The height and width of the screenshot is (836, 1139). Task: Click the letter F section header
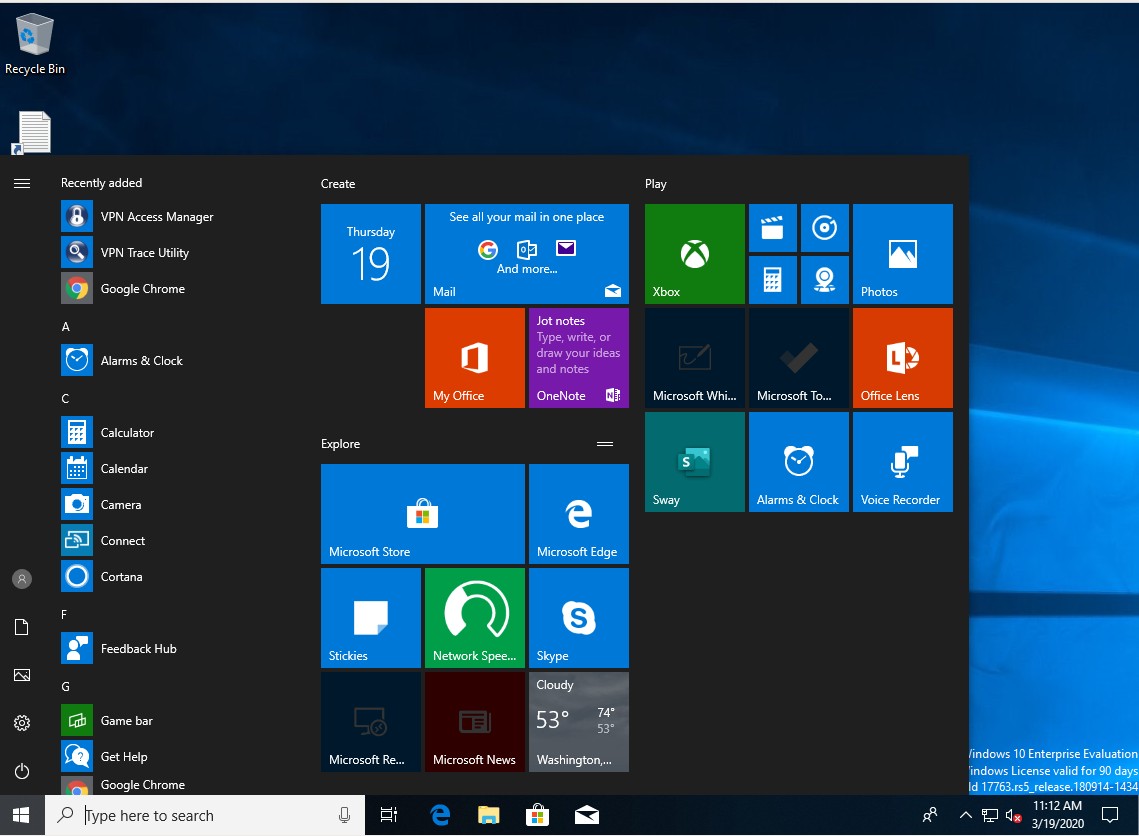64,614
